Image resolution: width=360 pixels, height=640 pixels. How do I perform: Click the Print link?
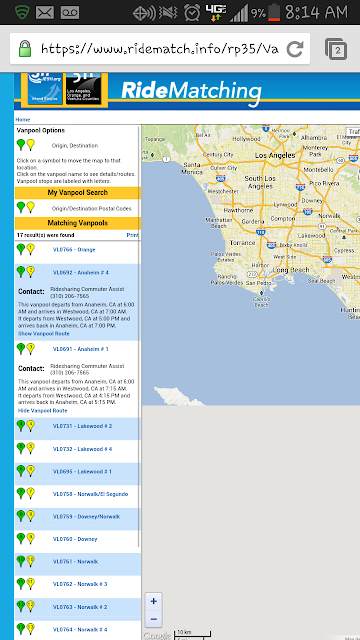point(132,235)
